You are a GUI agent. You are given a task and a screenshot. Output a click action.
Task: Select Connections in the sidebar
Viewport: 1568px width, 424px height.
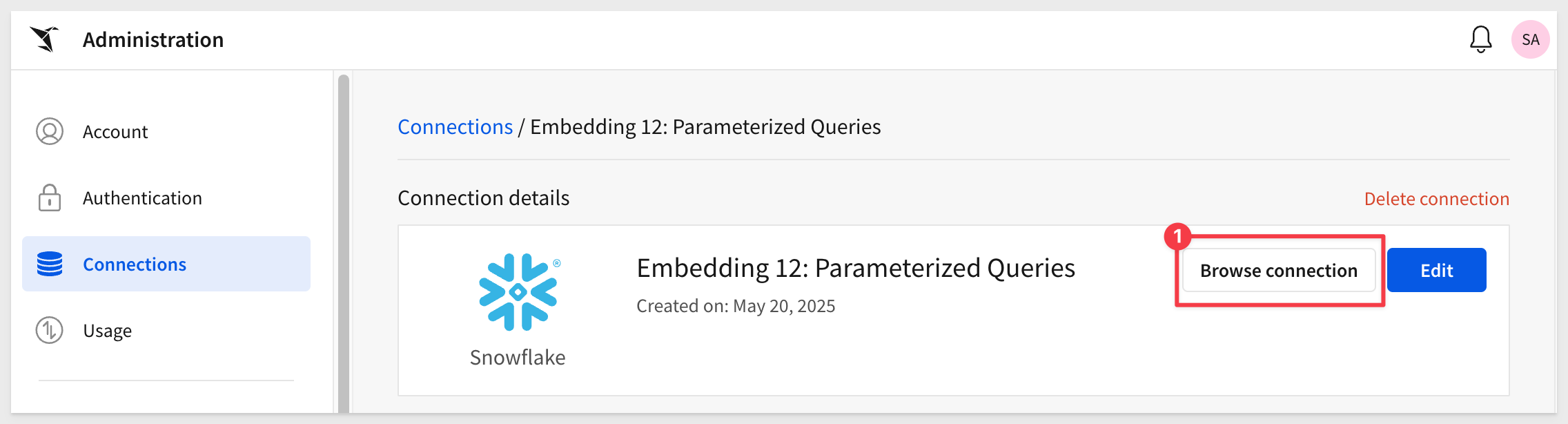[166, 264]
